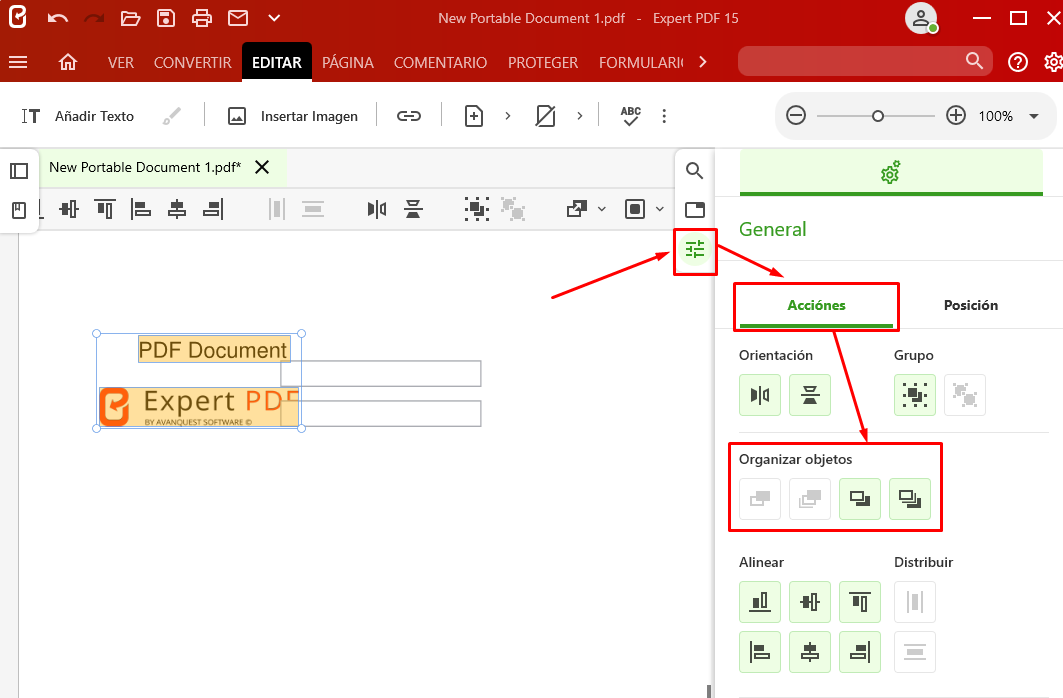Viewport: 1063px width, 698px height.
Task: Align left in panel Alinear section
Action: [x=760, y=652]
